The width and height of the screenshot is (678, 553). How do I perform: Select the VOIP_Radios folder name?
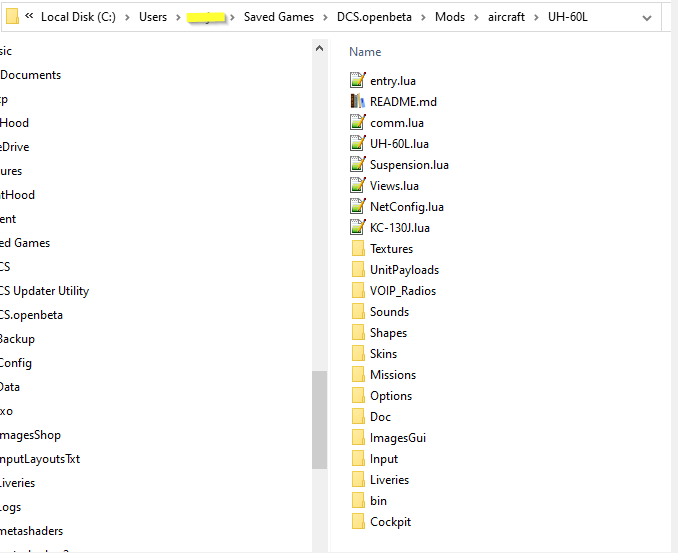403,291
